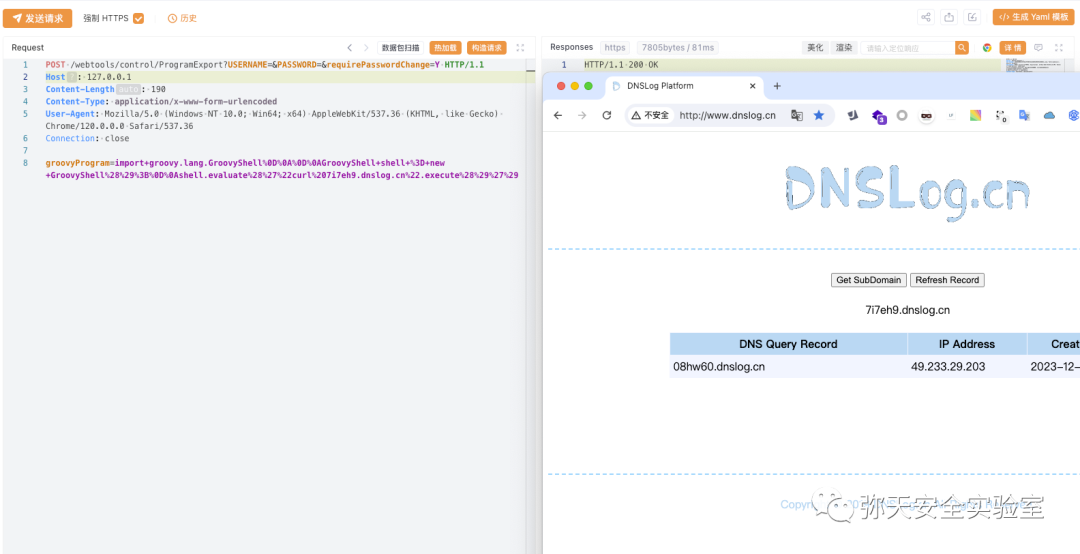
Task: Go to previous request with left chevron
Action: [x=349, y=48]
